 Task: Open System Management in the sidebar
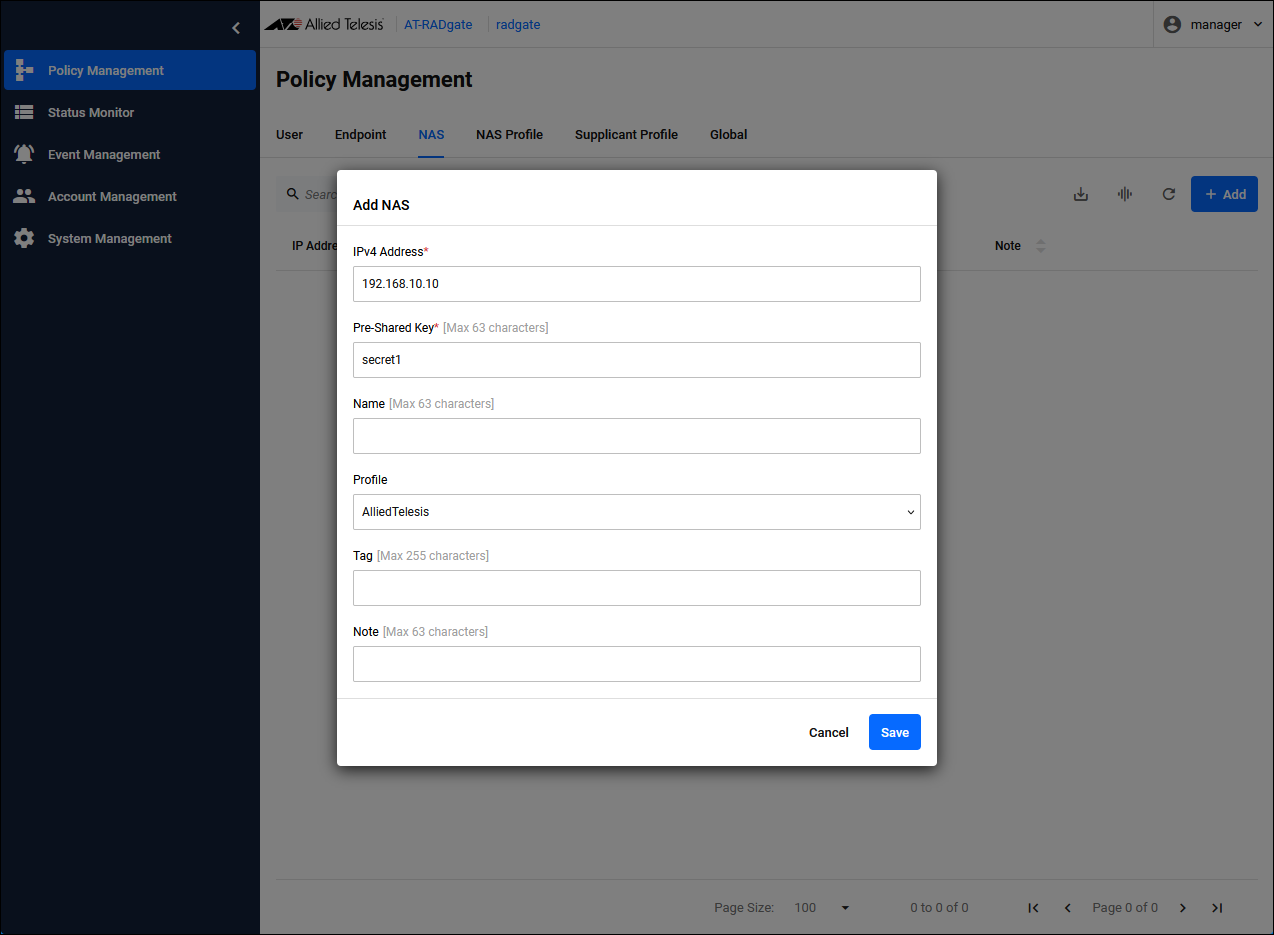pos(109,239)
